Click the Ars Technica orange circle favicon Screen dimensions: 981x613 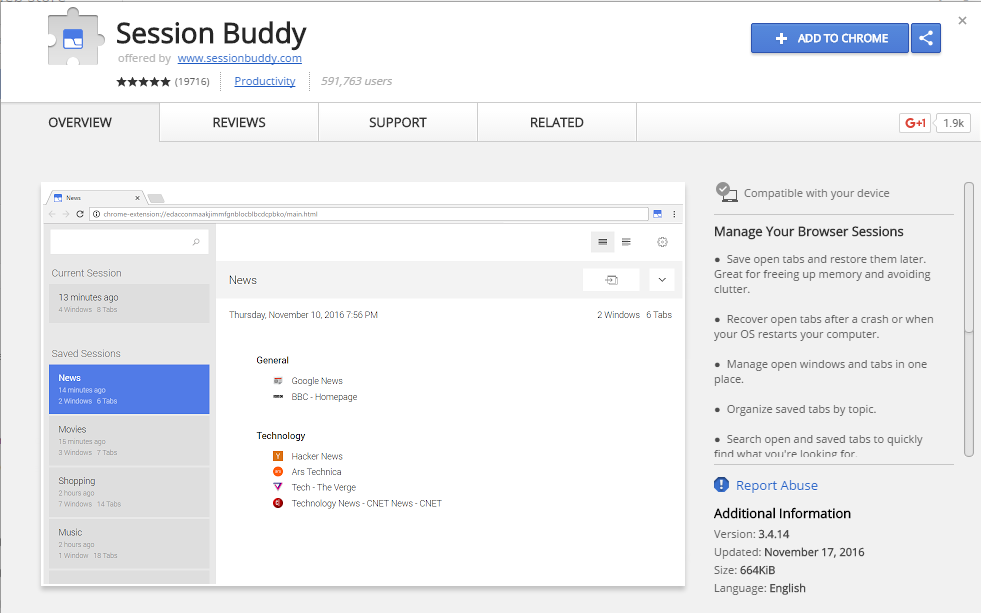[278, 472]
